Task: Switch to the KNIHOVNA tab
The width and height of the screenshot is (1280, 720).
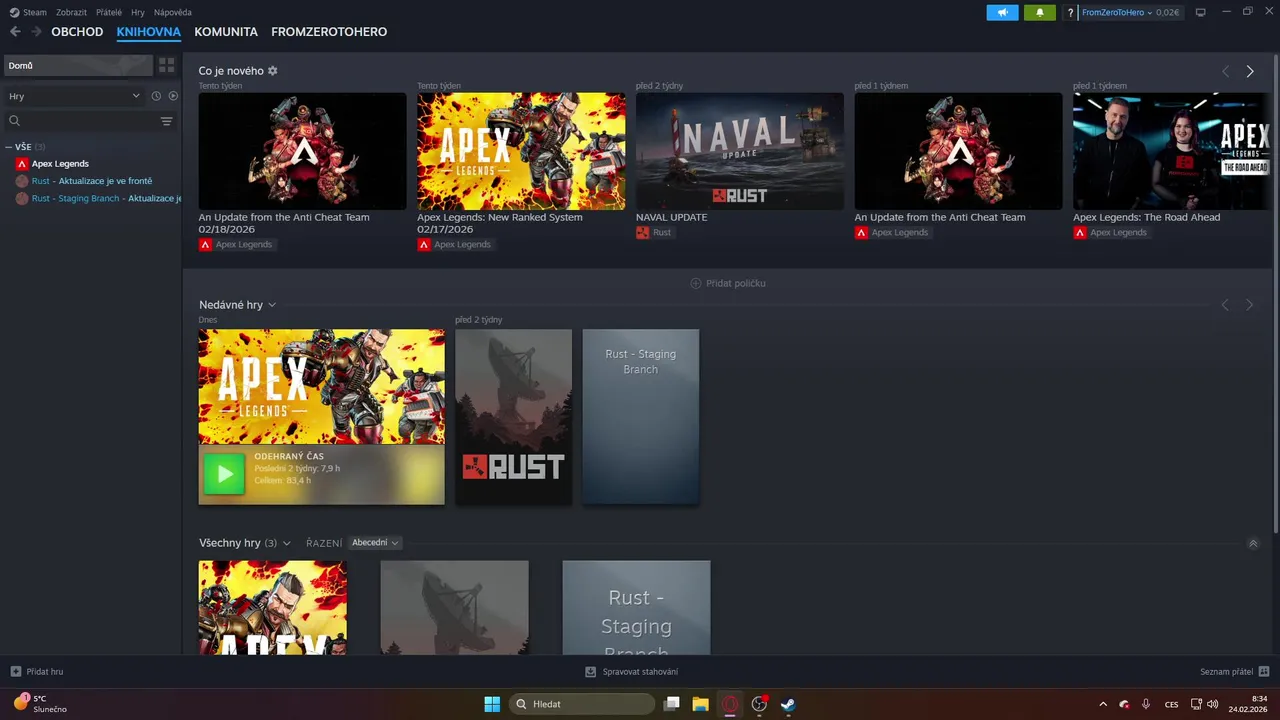Action: click(x=148, y=32)
